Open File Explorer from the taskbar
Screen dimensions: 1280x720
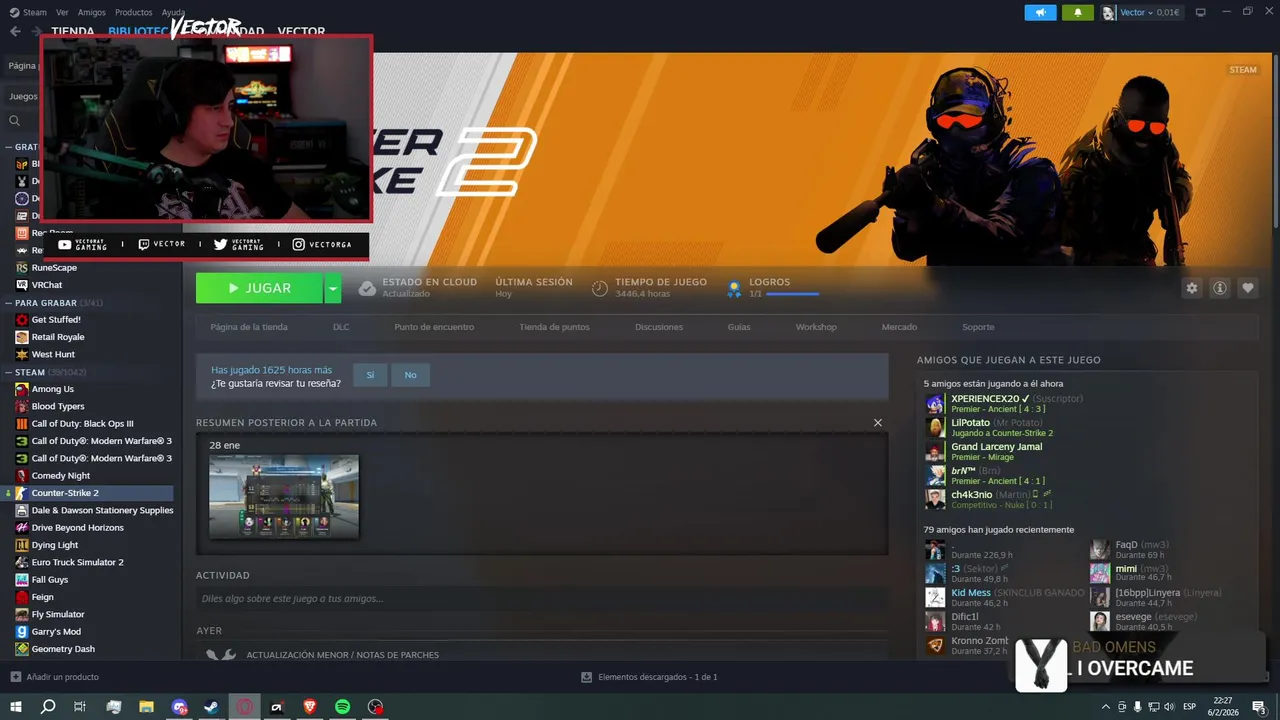pyautogui.click(x=147, y=706)
